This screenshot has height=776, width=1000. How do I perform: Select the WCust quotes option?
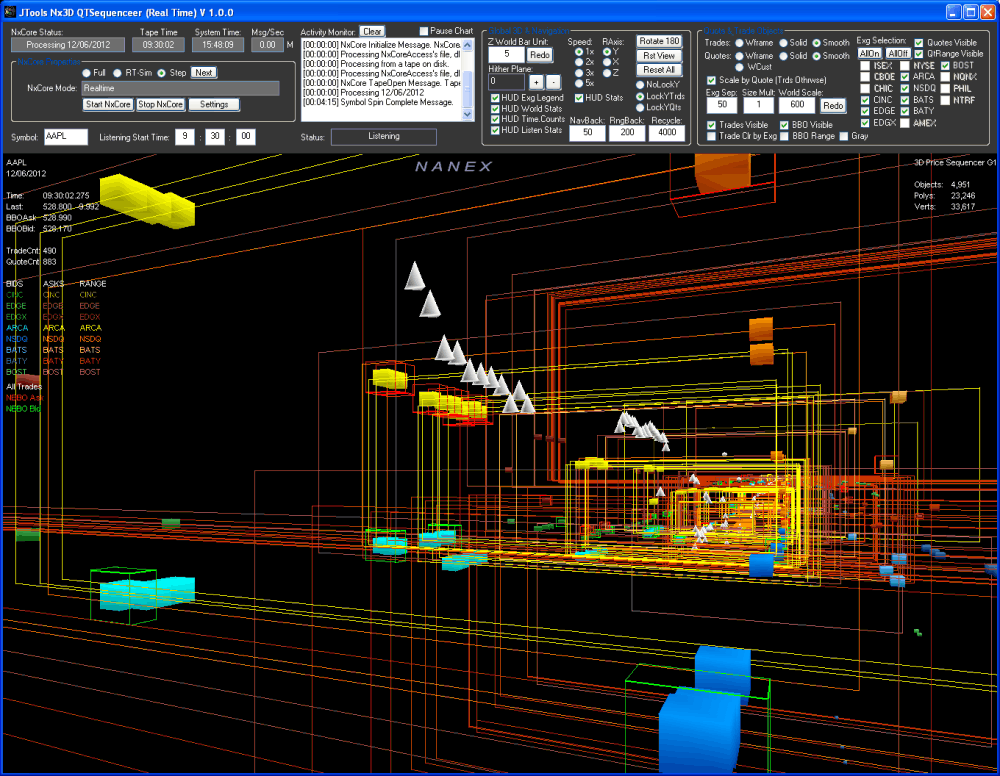coord(739,67)
